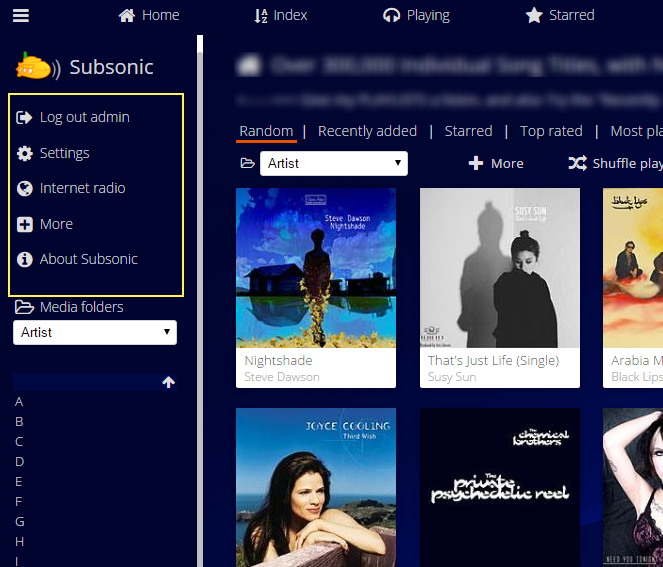Click the More button above albums
Screen dimensions: 663x567
[496, 163]
